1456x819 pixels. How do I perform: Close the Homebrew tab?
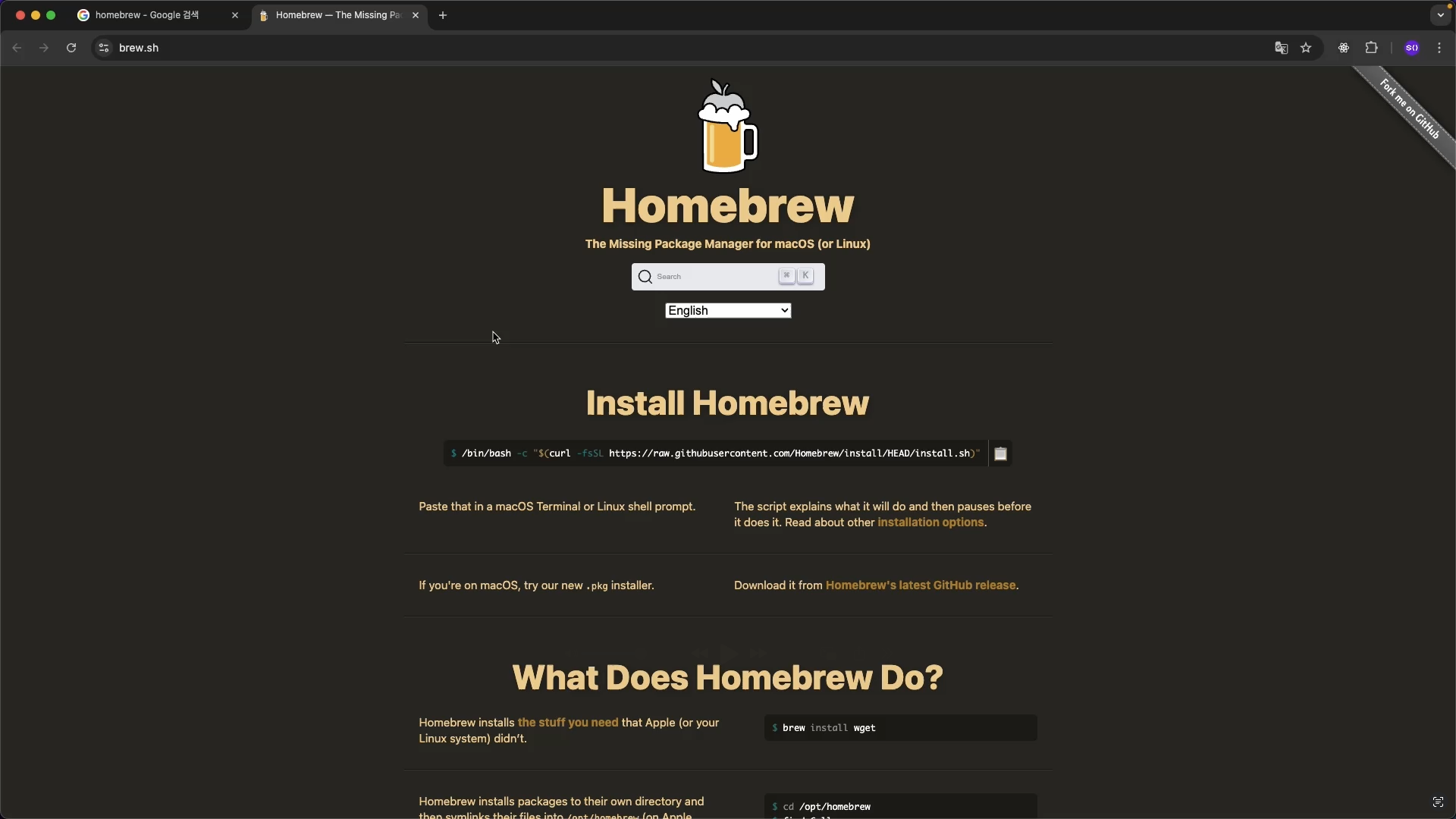click(x=416, y=15)
